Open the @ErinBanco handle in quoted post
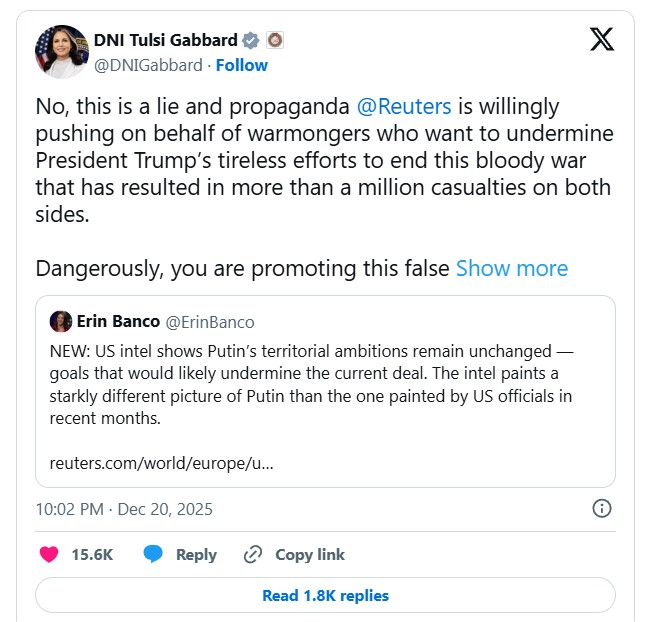 point(209,322)
